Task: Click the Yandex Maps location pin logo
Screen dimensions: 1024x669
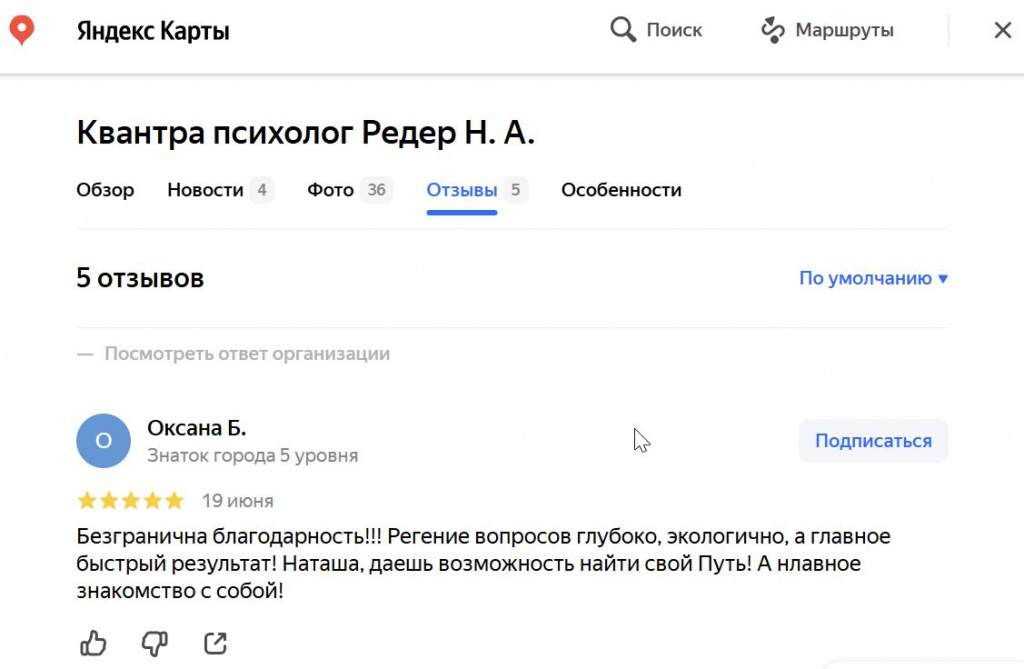Action: (22, 29)
